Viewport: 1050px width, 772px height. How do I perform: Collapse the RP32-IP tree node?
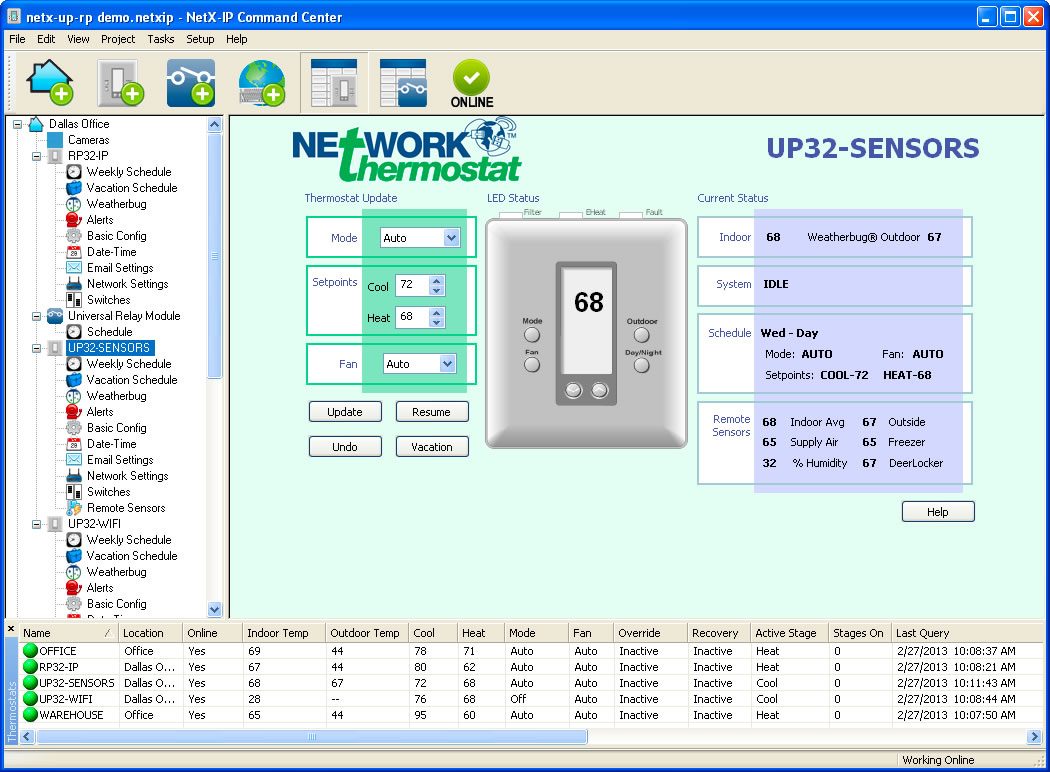(x=37, y=156)
